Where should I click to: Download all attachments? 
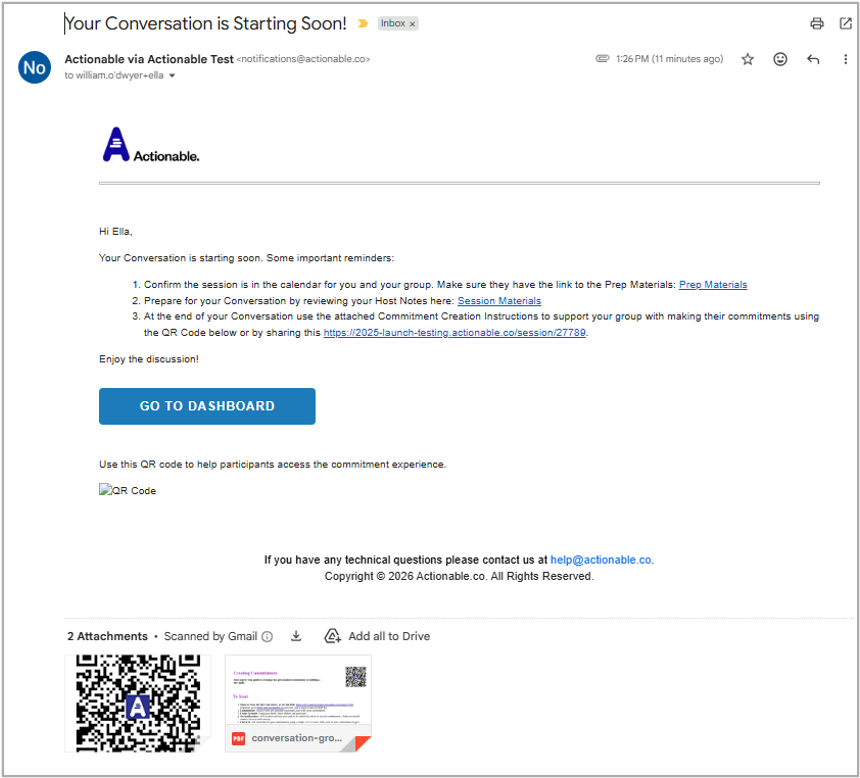coord(296,636)
